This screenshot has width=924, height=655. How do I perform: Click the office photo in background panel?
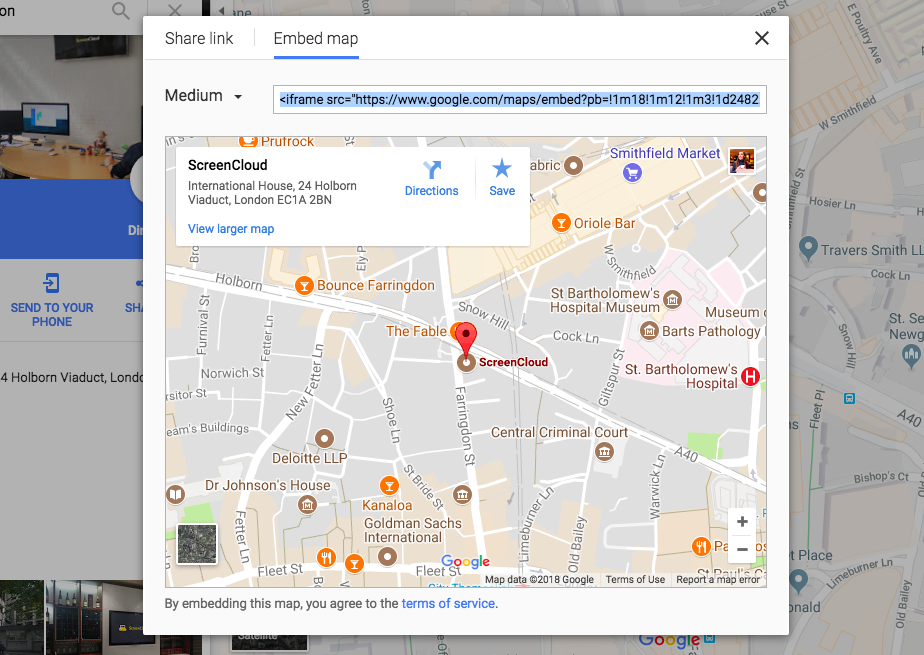(71, 107)
